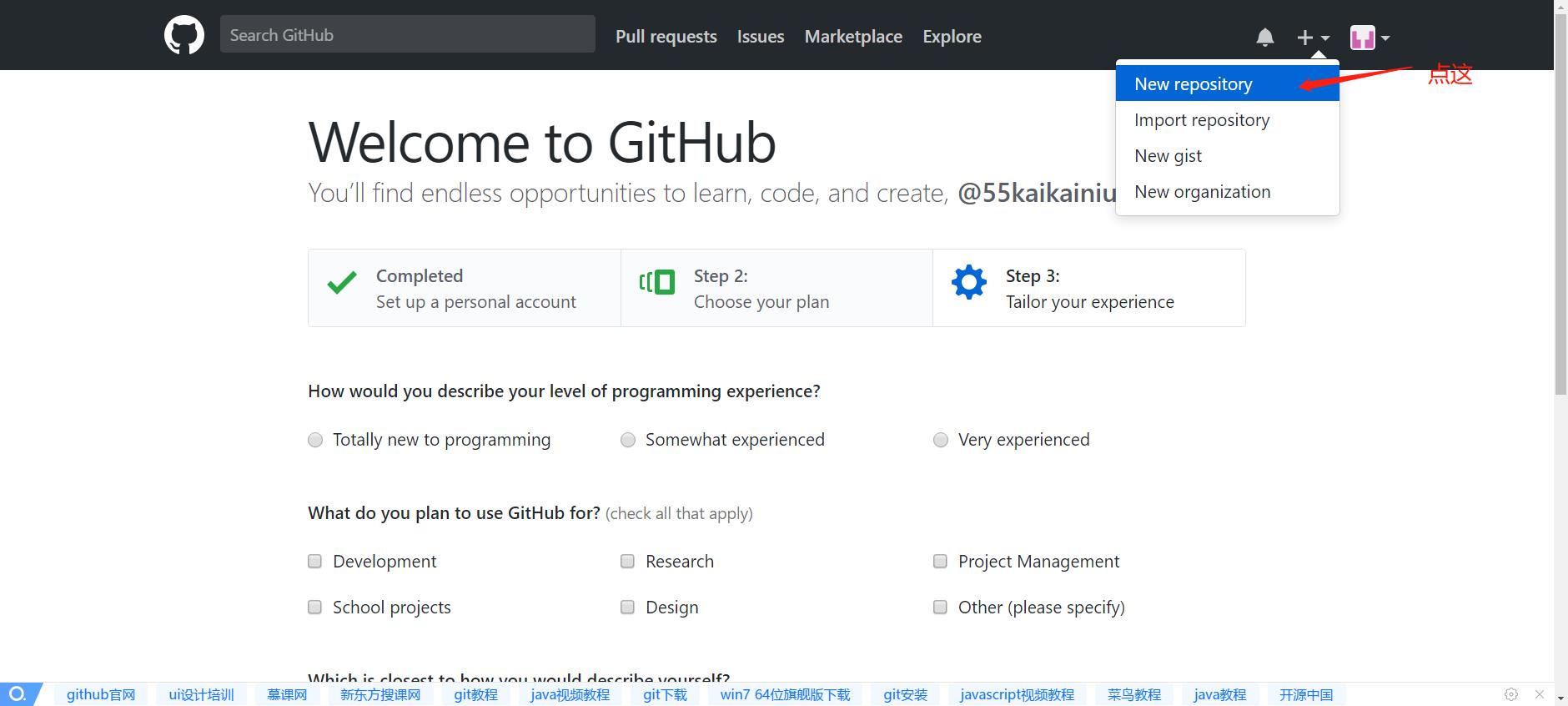The height and width of the screenshot is (706, 1568).
Task: Select Import repository menu entry
Action: (x=1228, y=119)
